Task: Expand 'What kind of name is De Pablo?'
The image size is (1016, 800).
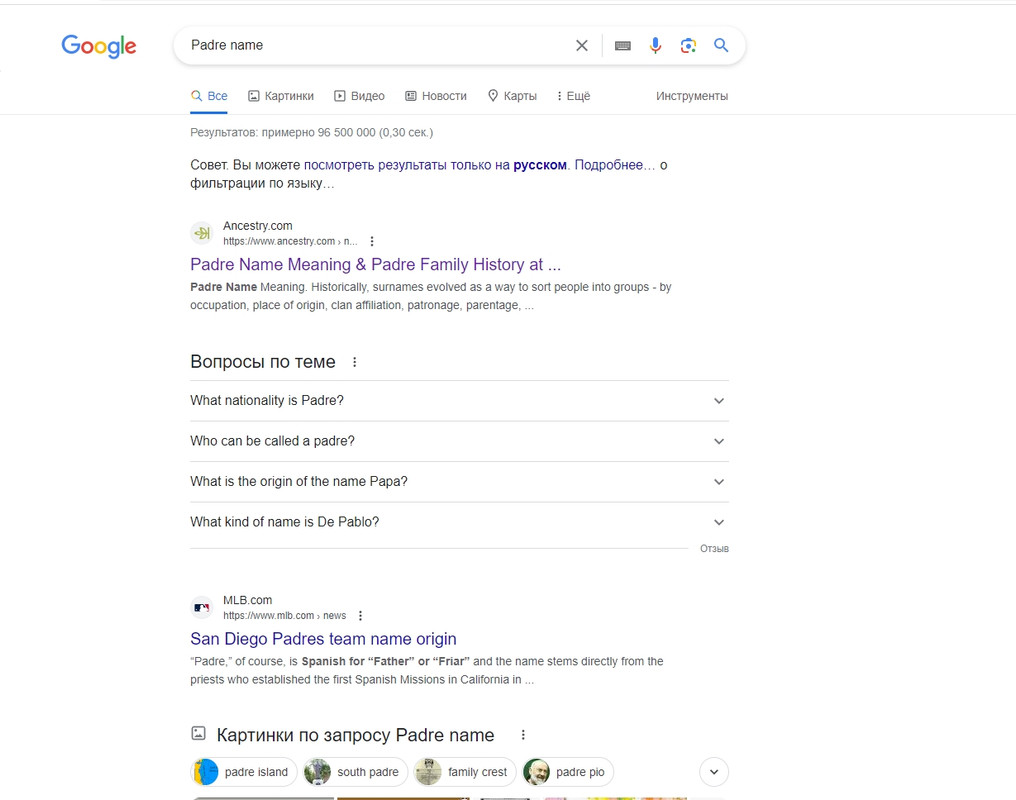Action: point(459,522)
